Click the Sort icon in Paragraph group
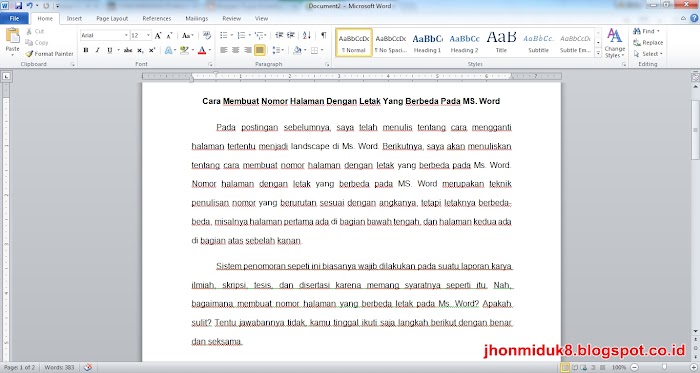Viewport: 700px width, 373px height. pyautogui.click(x=307, y=35)
